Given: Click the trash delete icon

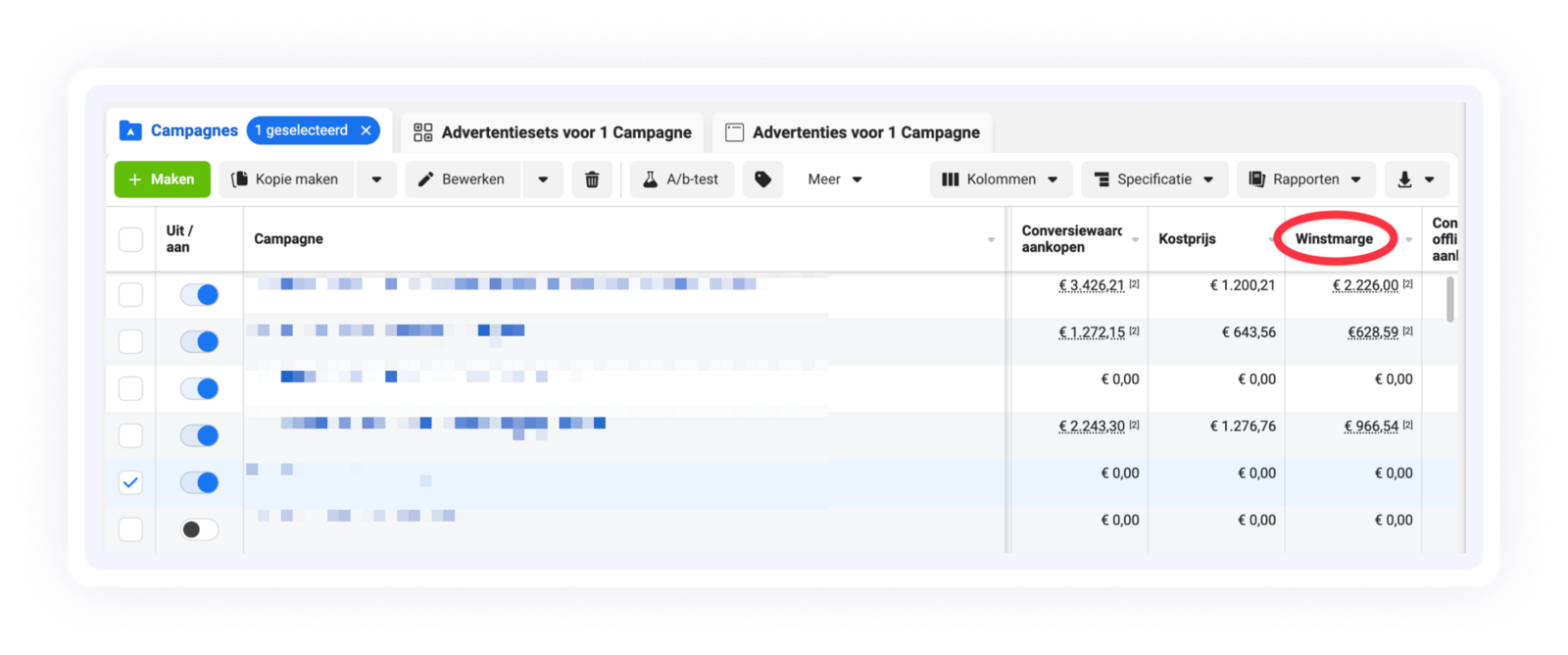Looking at the screenshot, I should point(592,179).
